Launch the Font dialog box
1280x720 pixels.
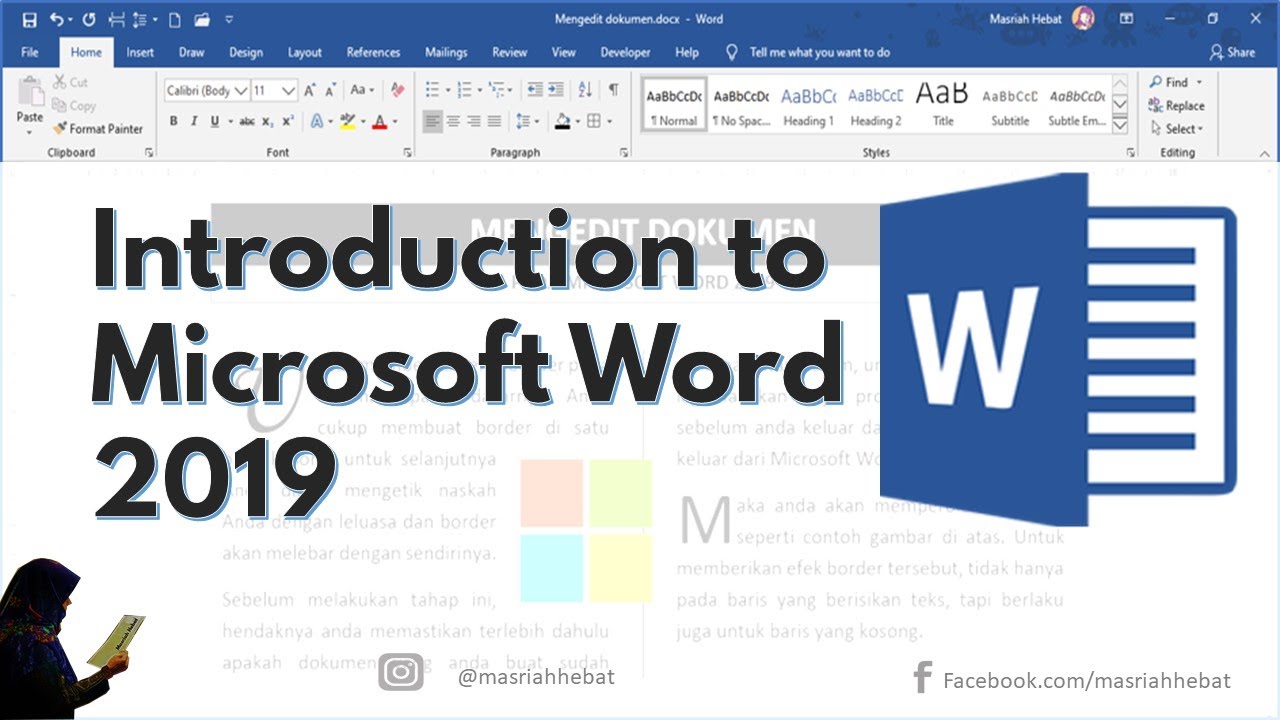tap(407, 153)
